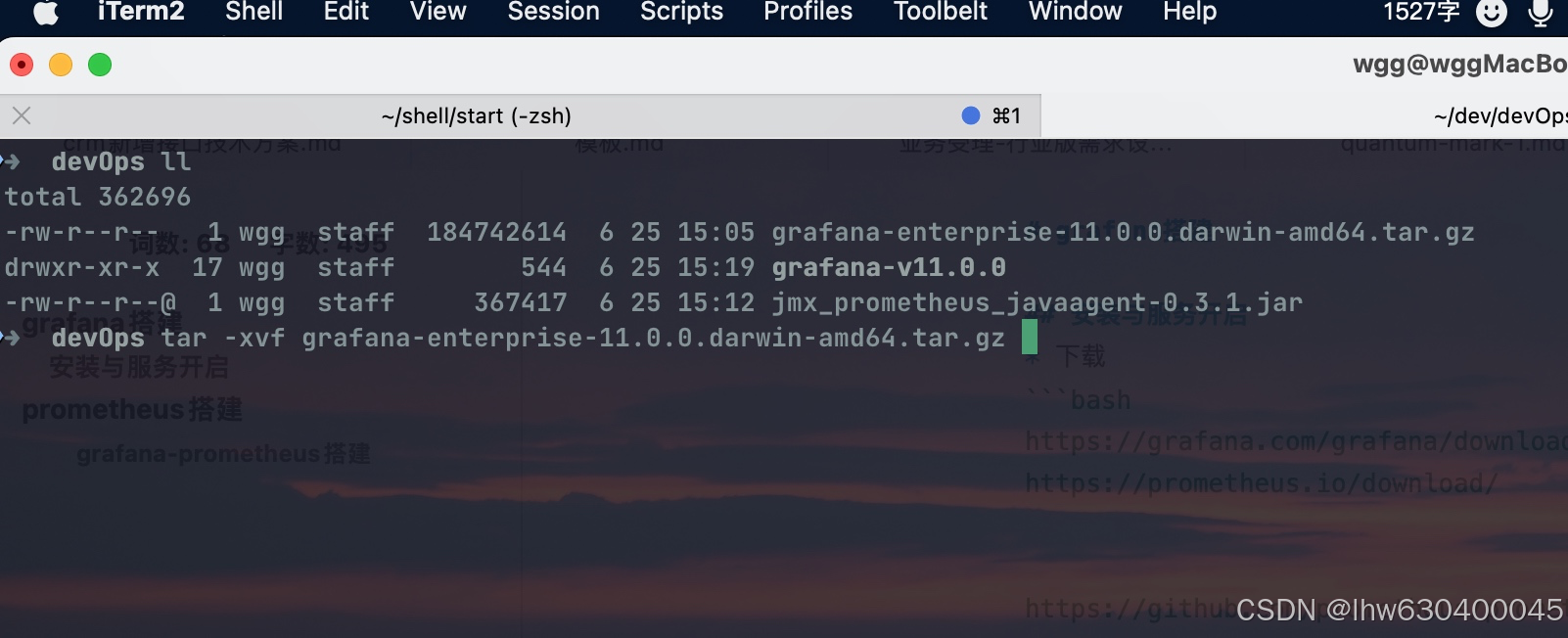The image size is (1568, 638).
Task: Click the drwxr-xr-x permissions text
Action: [x=82, y=267]
